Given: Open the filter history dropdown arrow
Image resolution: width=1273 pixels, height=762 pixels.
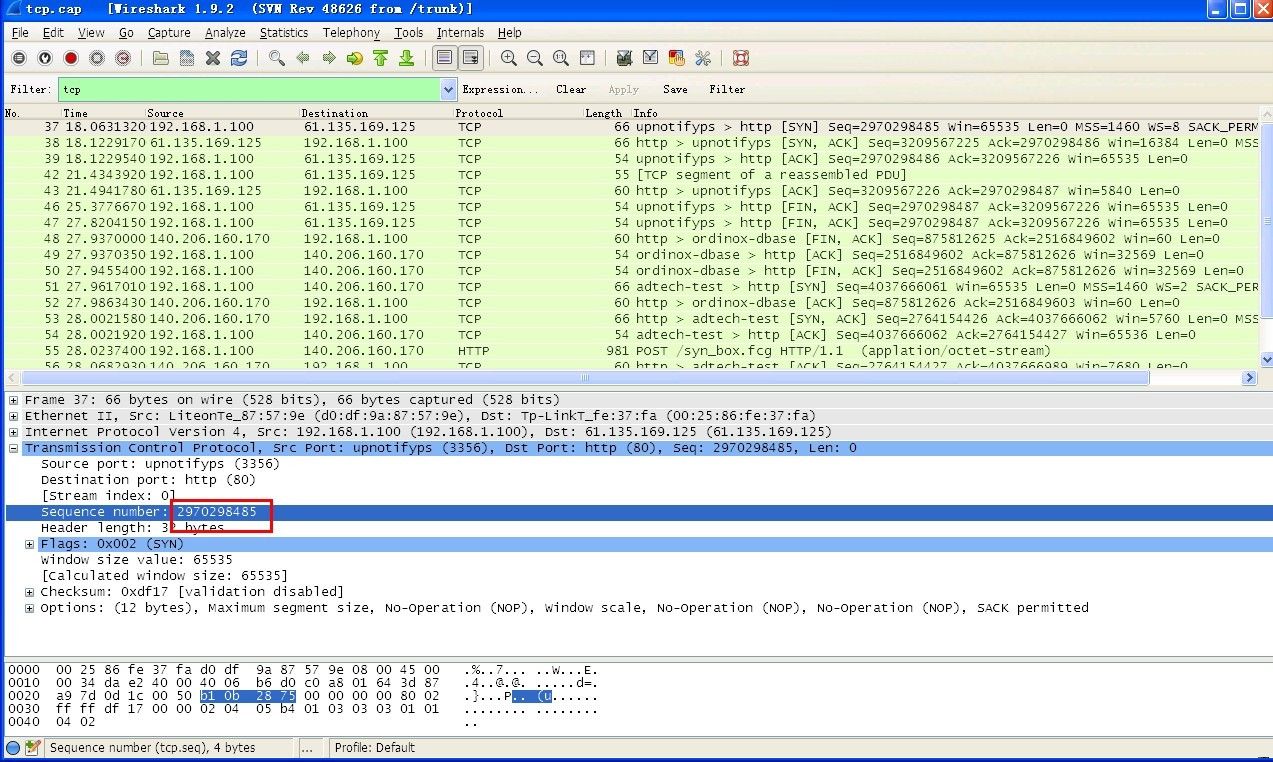Looking at the screenshot, I should tap(448, 90).
